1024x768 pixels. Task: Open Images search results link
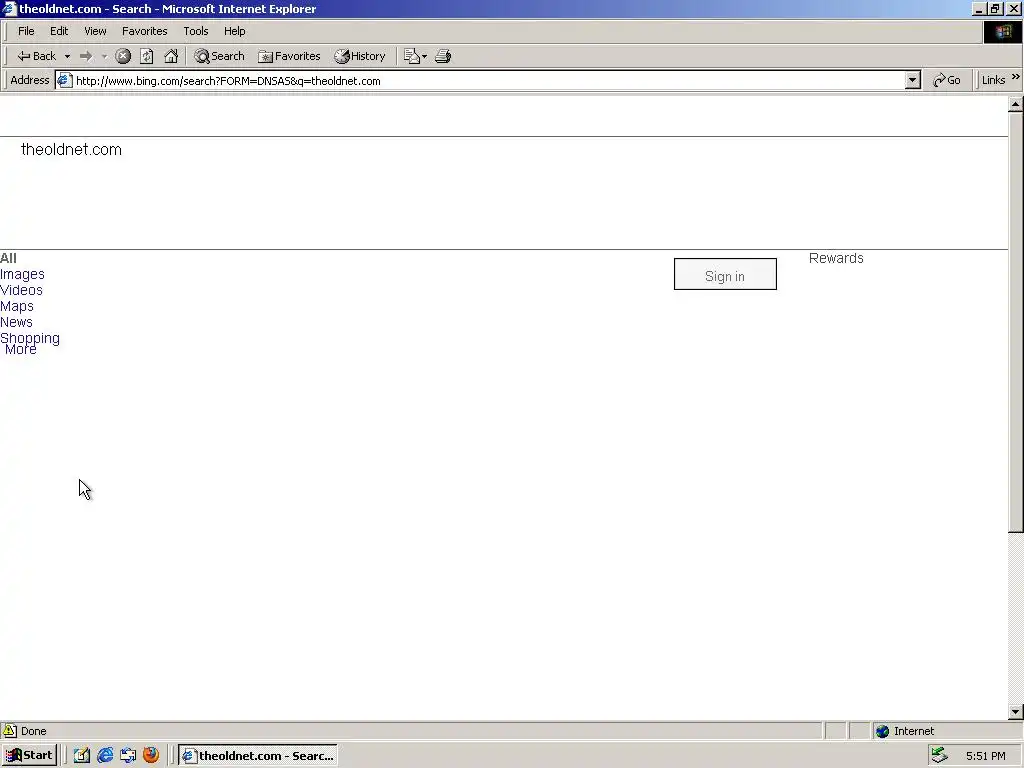click(22, 274)
